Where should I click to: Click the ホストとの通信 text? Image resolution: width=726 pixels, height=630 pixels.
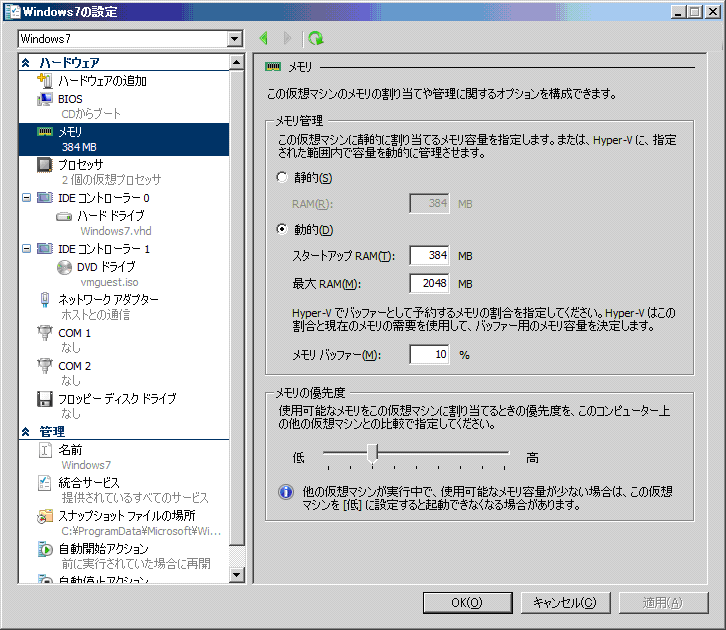coord(96,315)
